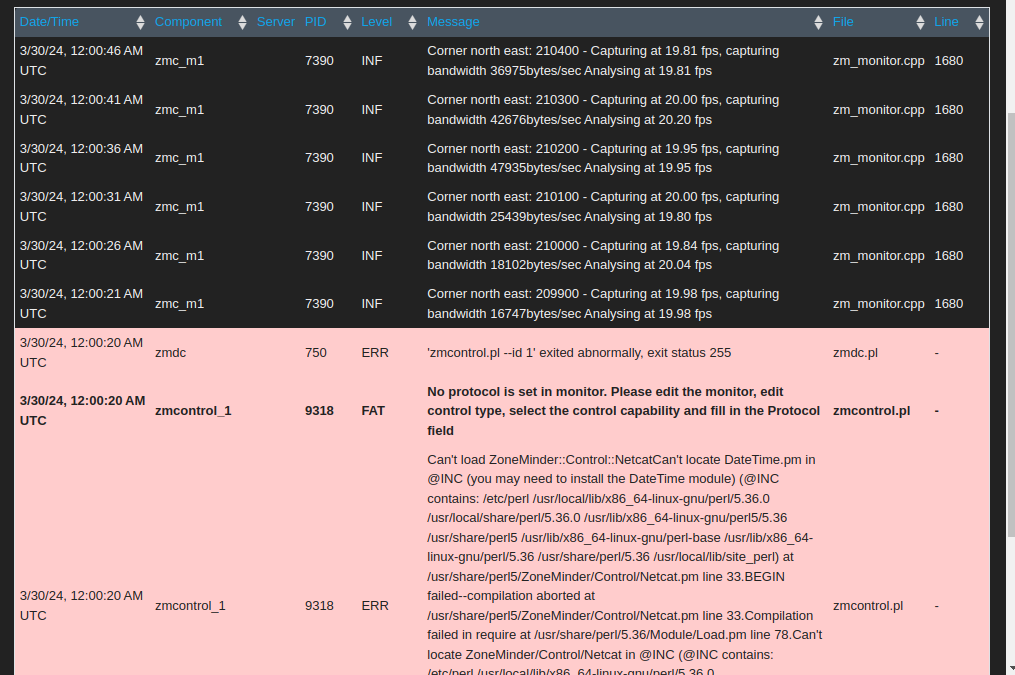Screen dimensions: 1015x675
Task: Click the Component column sort arrows
Action: click(242, 23)
